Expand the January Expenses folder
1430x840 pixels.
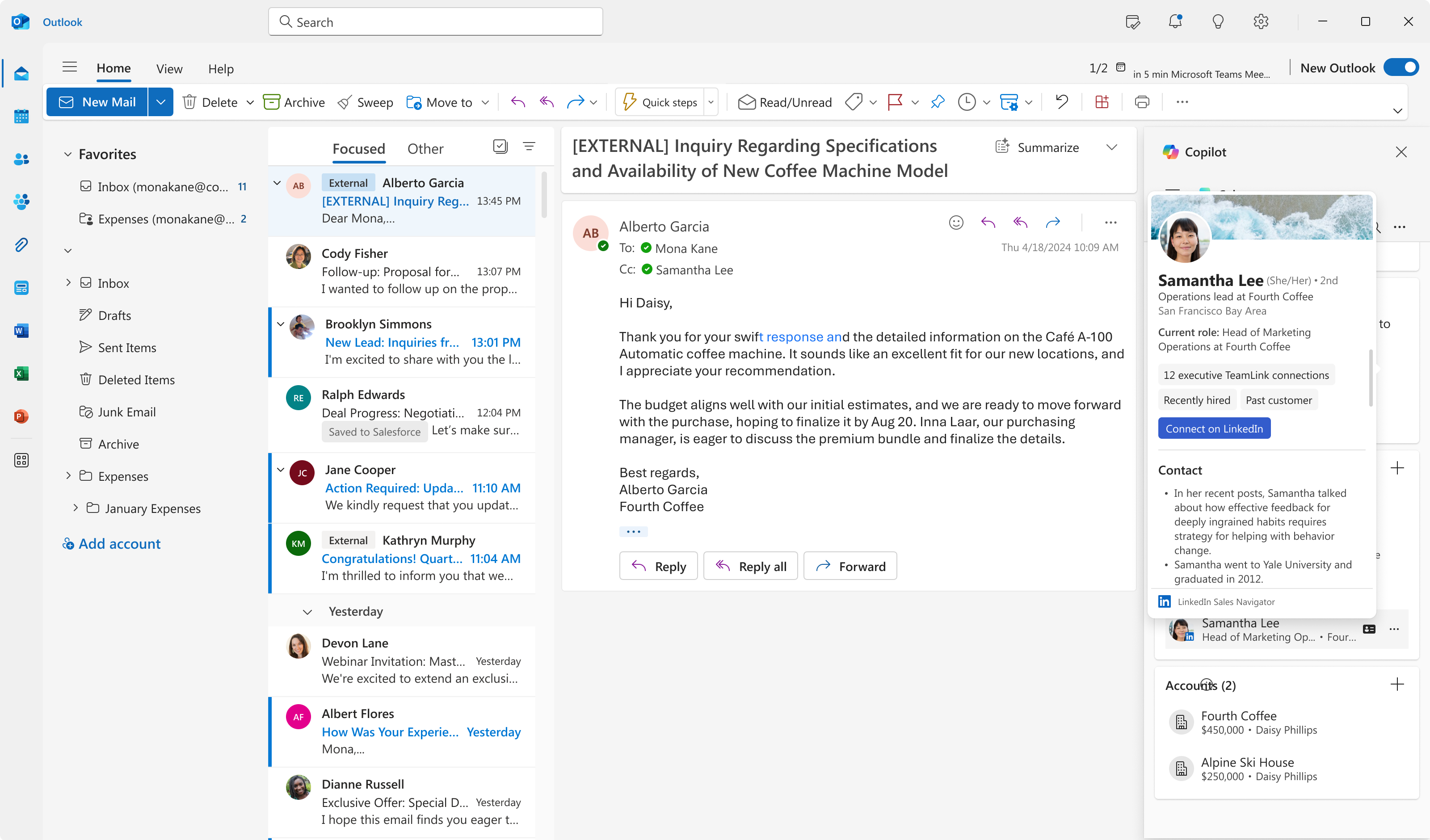coord(76,508)
